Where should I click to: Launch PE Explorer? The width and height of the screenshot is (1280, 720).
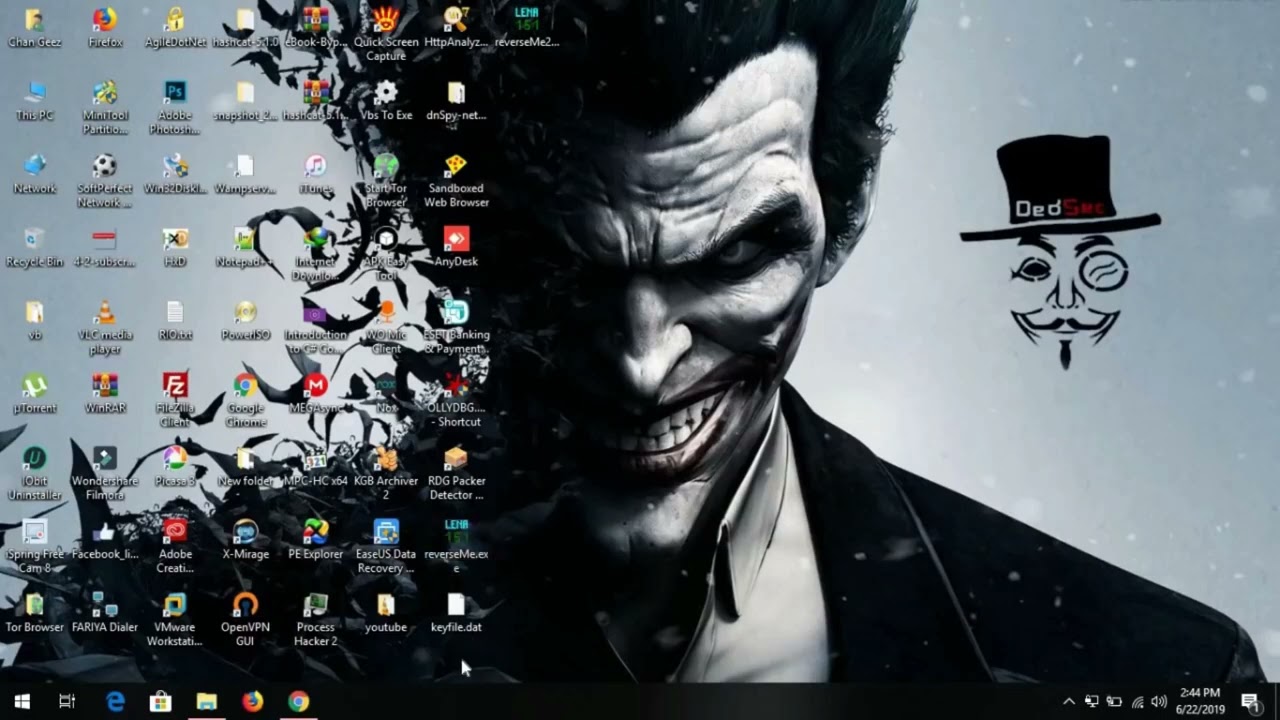tap(315, 539)
